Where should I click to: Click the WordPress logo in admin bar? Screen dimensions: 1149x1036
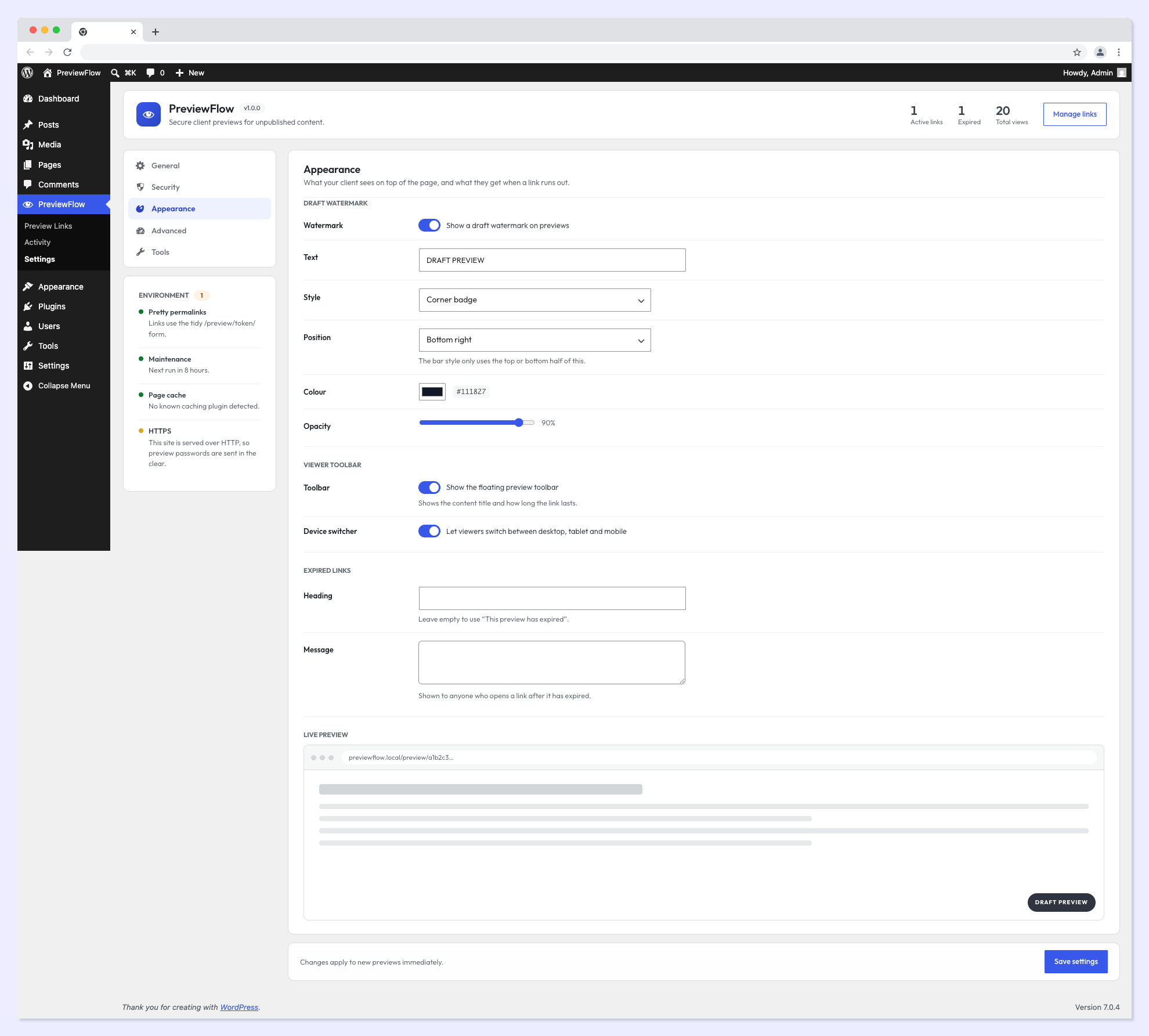coord(27,73)
